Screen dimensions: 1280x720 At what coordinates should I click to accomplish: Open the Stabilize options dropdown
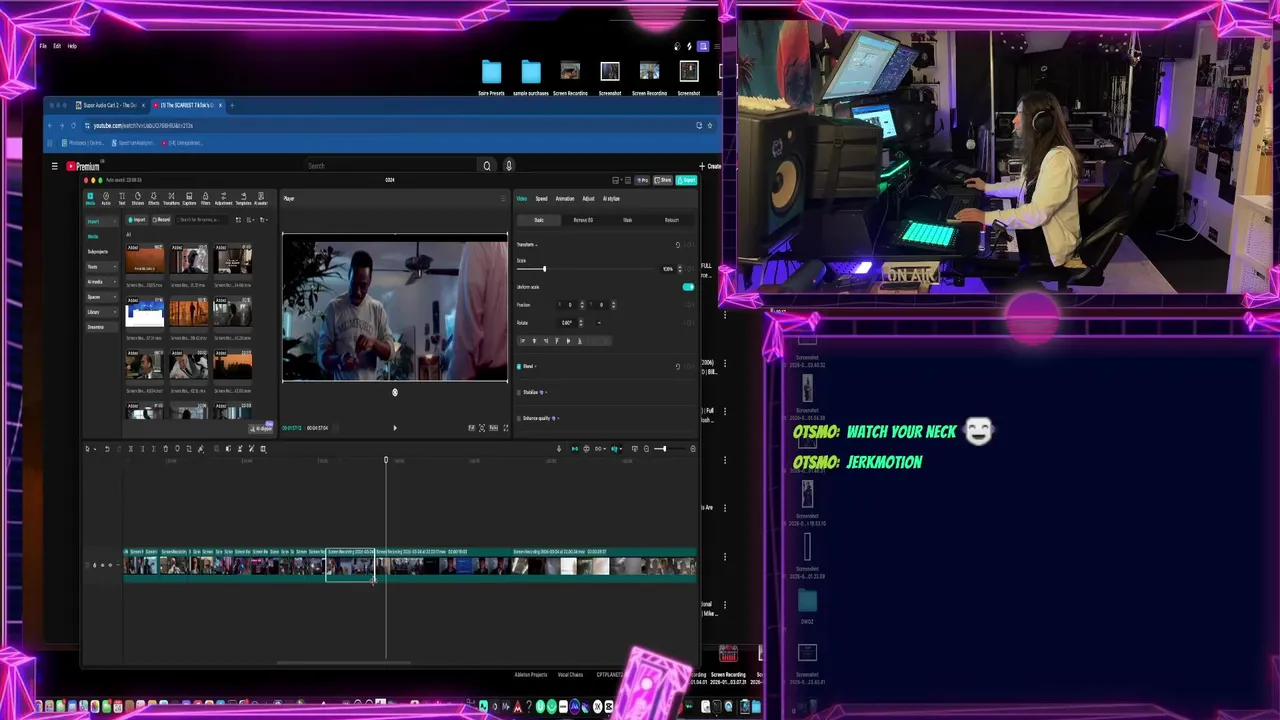546,392
